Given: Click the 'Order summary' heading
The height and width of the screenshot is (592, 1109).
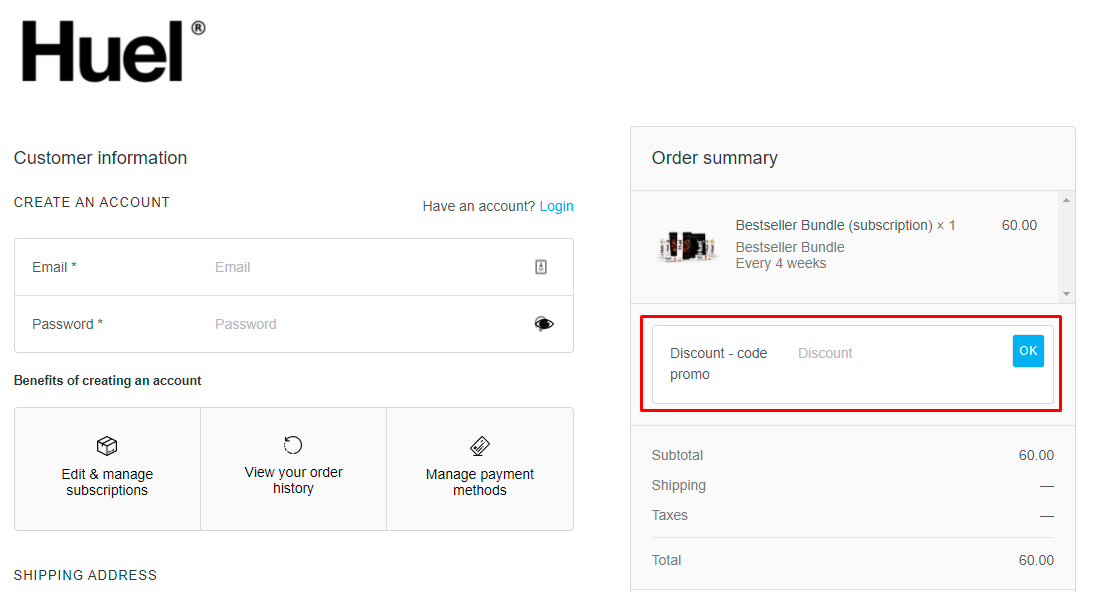Looking at the screenshot, I should coord(714,158).
